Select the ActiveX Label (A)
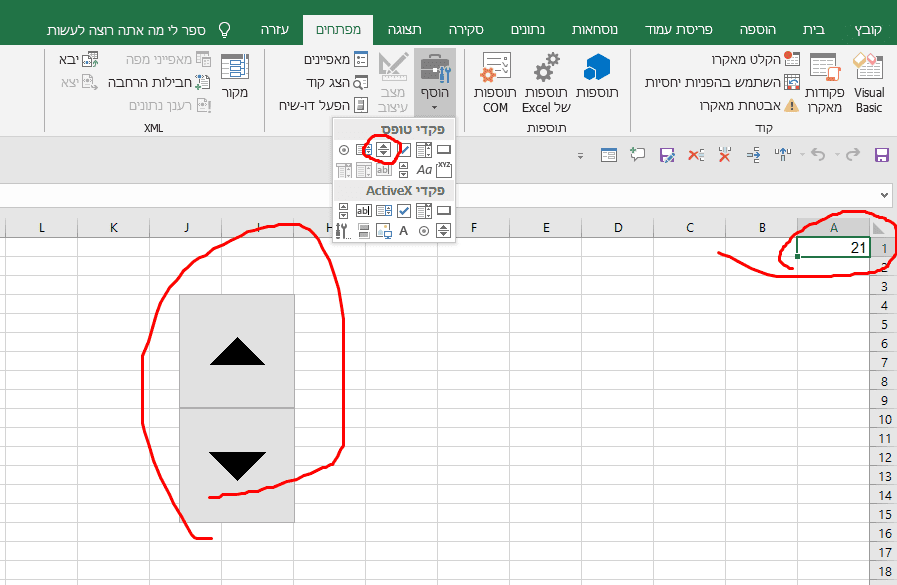 pyautogui.click(x=404, y=230)
